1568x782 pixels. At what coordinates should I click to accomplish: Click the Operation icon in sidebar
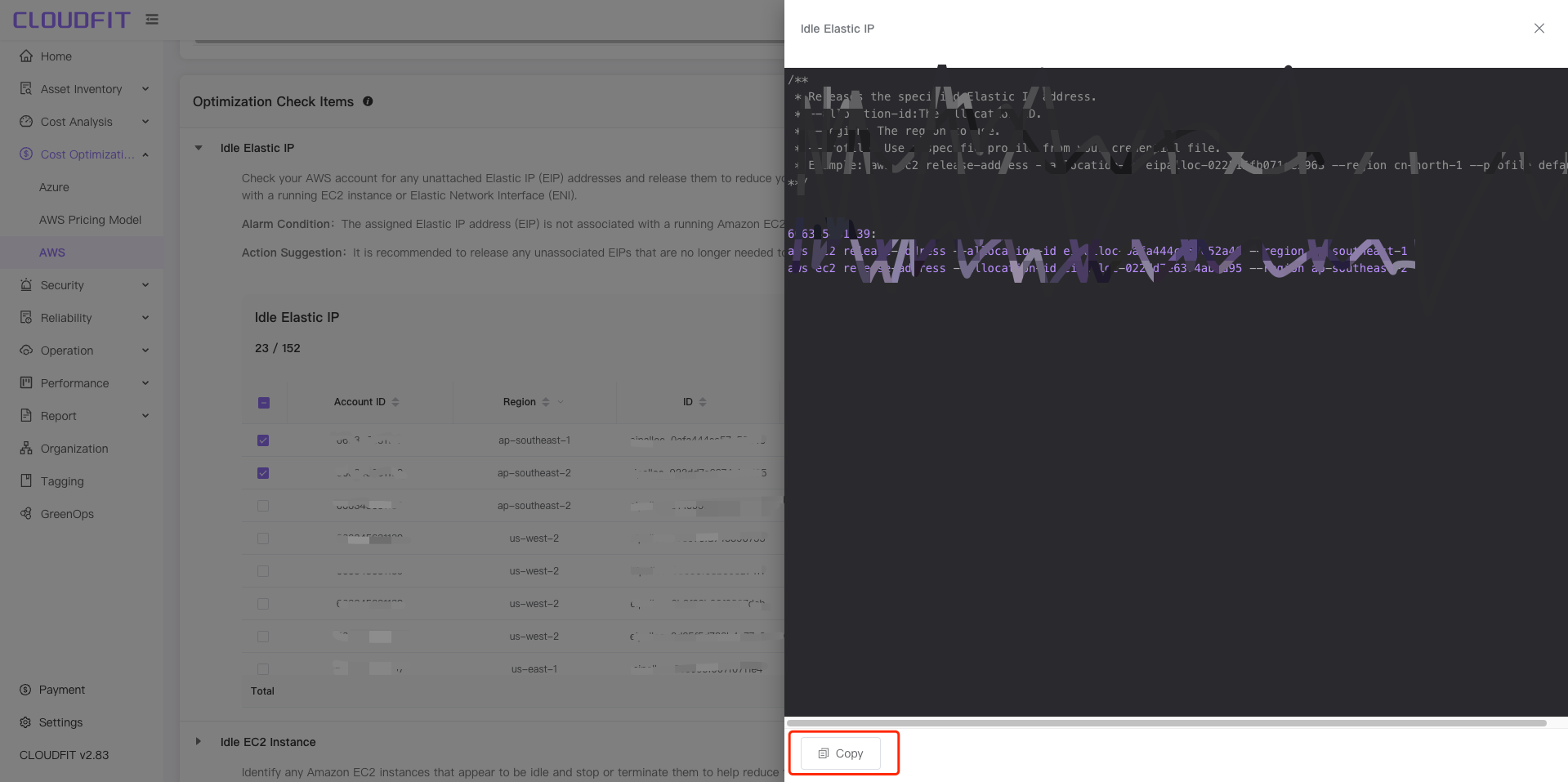point(26,350)
